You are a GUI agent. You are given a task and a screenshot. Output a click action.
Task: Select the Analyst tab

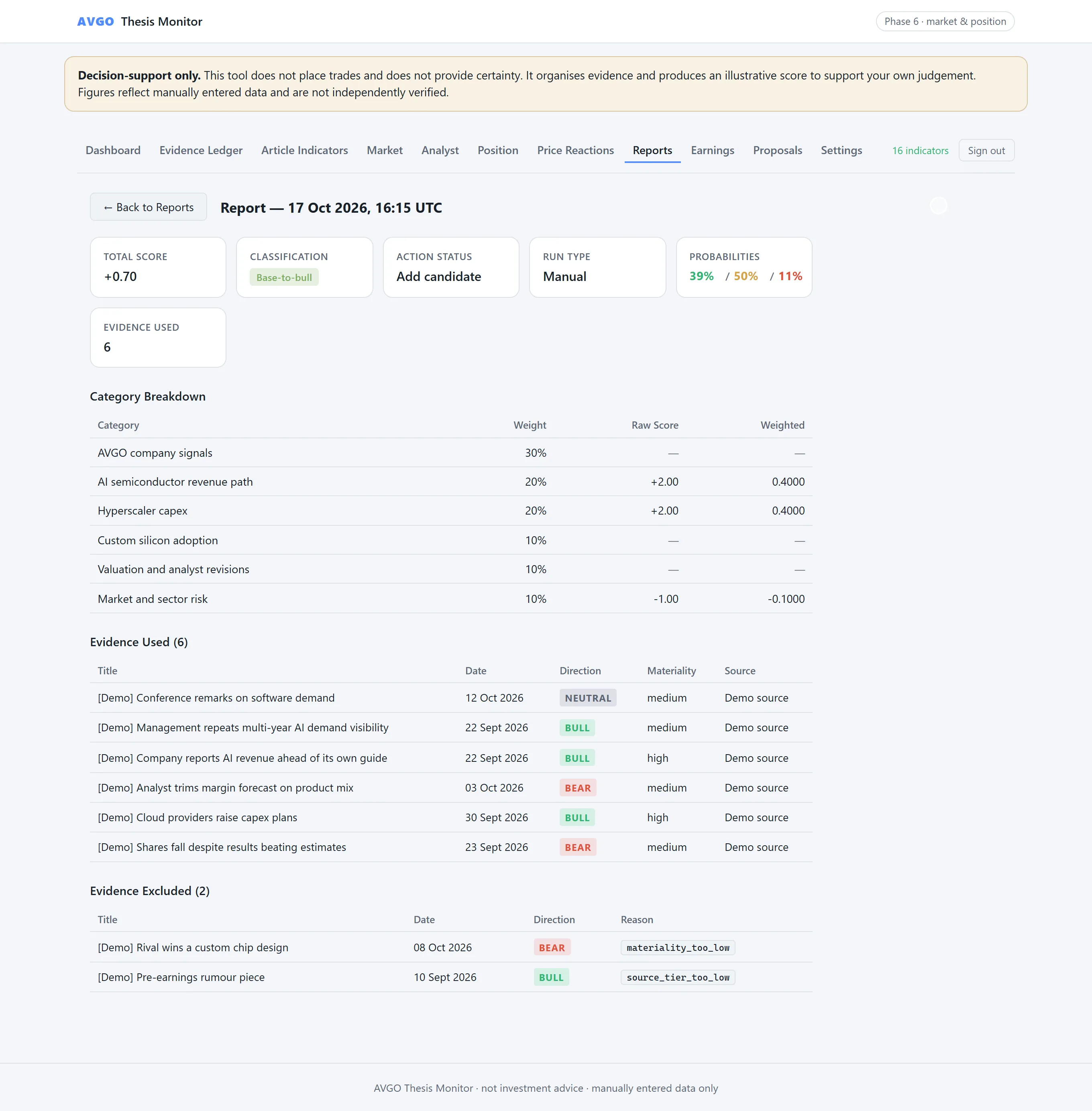(x=440, y=150)
